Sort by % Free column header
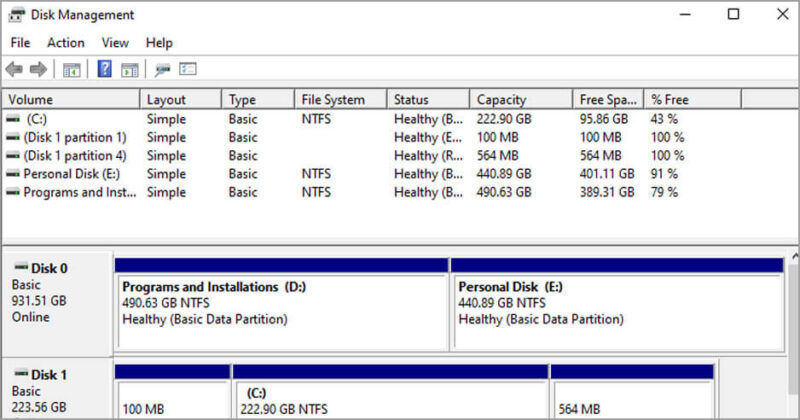This screenshot has width=800, height=420. point(692,100)
